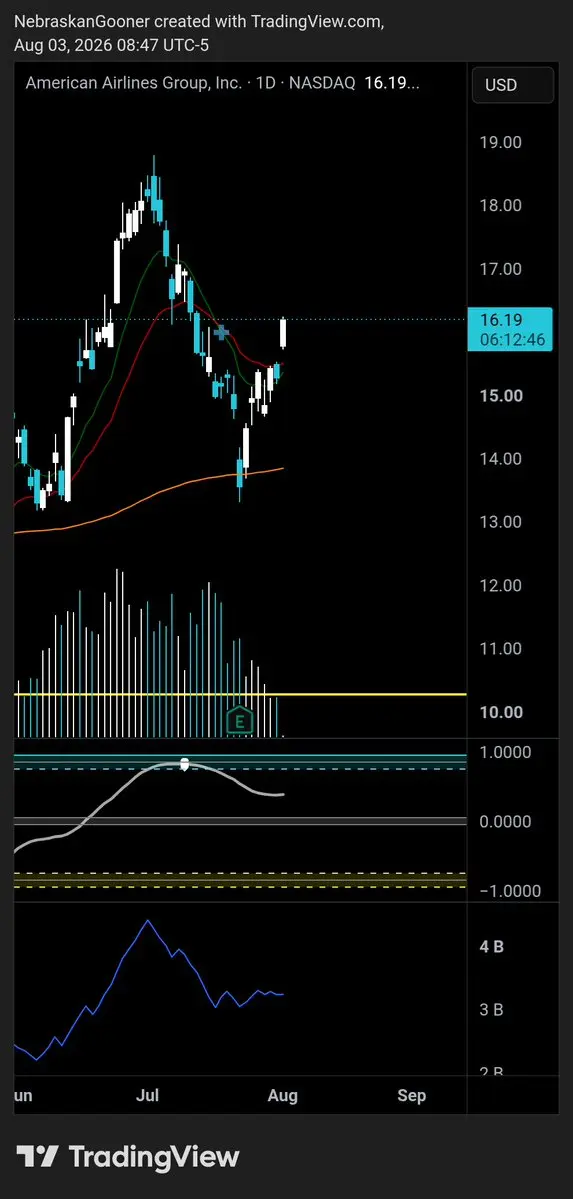Screen dimensions: 573x1199
Task: Click the blue cross marker on chart
Action: [x=222, y=332]
